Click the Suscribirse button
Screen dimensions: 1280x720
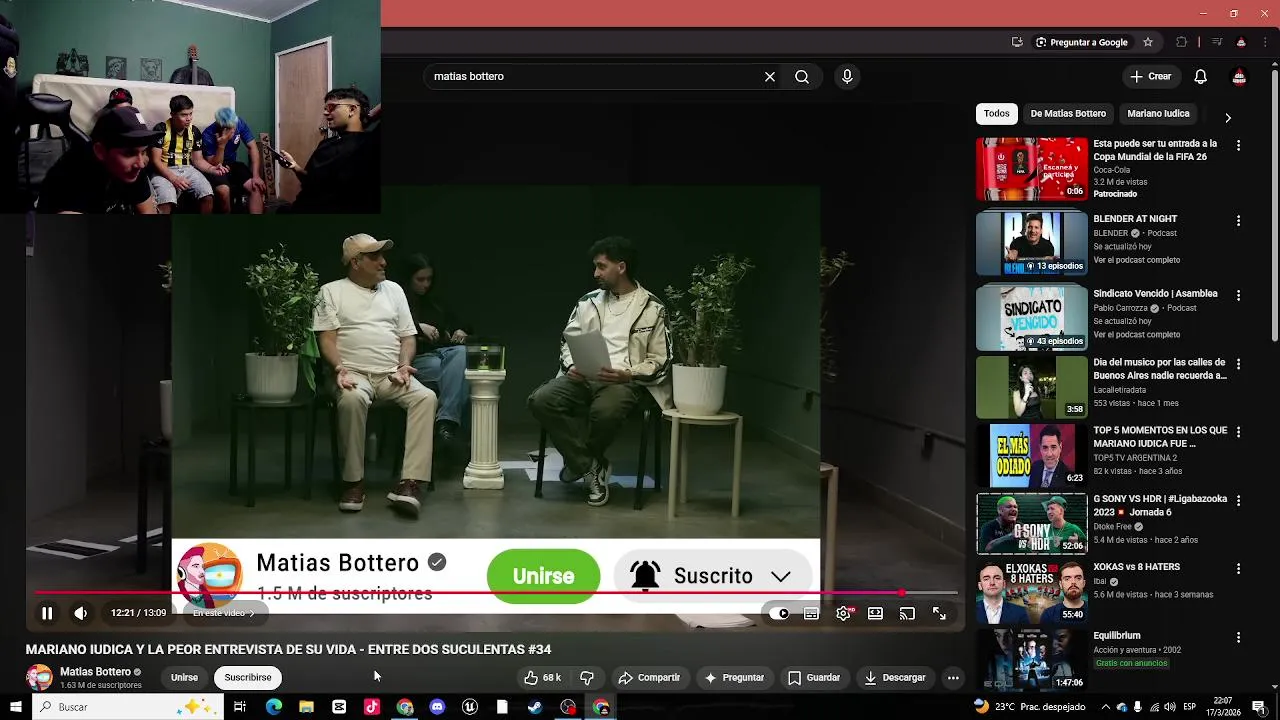[248, 677]
